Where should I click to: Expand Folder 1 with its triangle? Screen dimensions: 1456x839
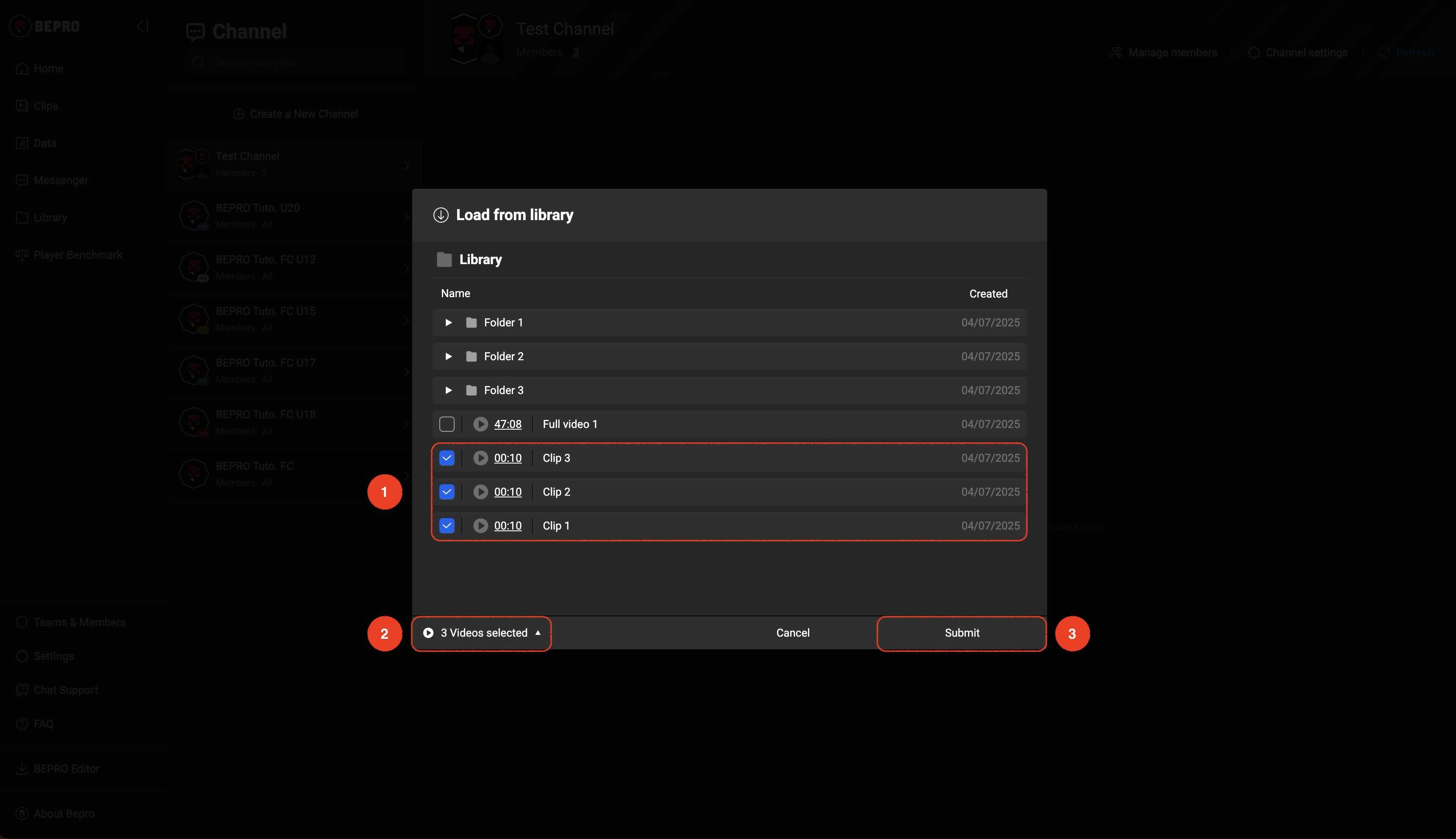pyautogui.click(x=448, y=323)
